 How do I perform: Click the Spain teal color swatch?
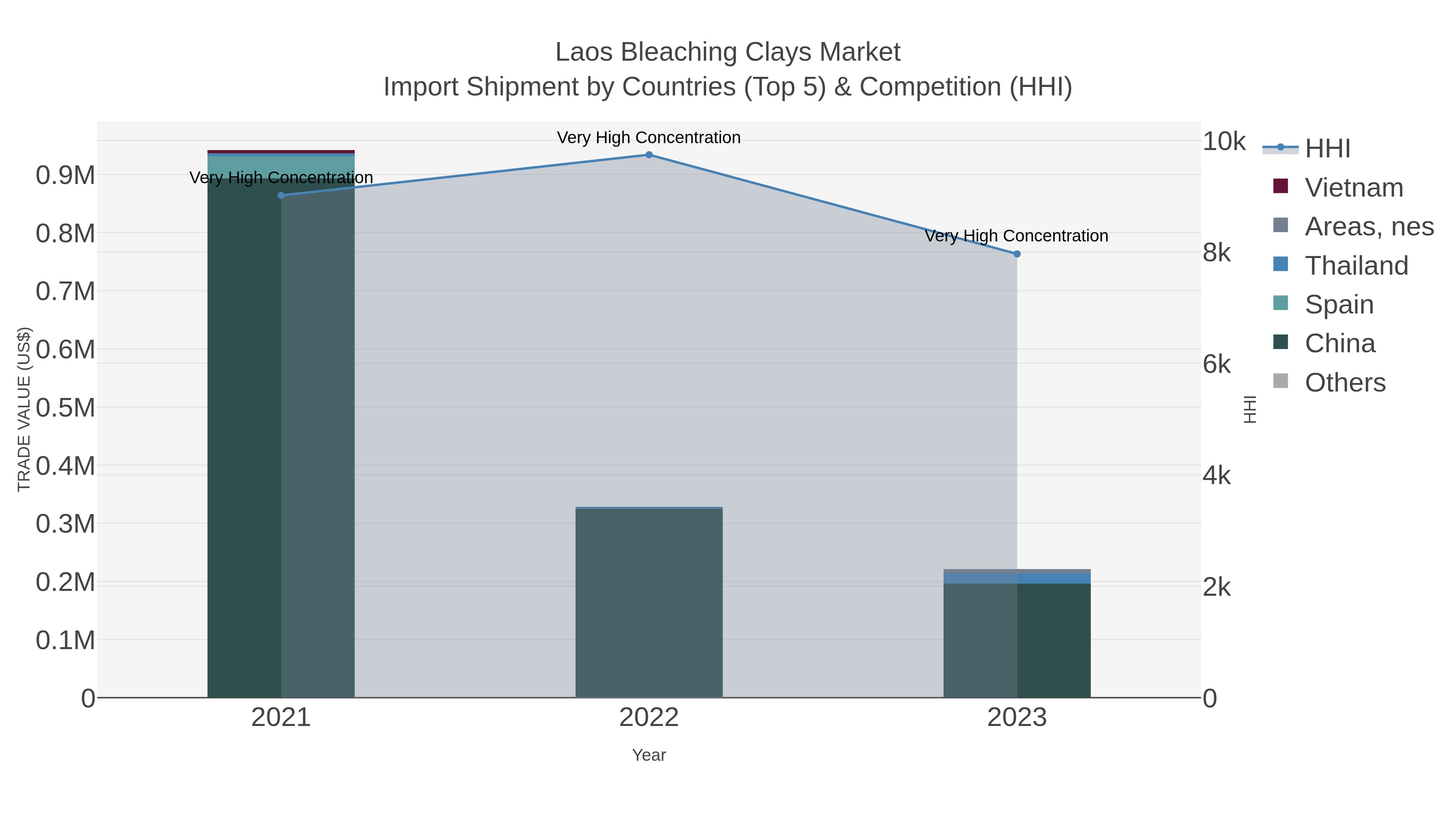[x=1280, y=303]
